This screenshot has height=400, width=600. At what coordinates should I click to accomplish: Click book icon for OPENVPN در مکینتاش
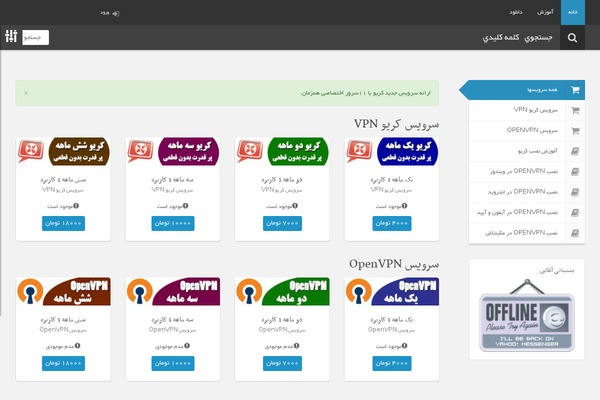pos(575,233)
